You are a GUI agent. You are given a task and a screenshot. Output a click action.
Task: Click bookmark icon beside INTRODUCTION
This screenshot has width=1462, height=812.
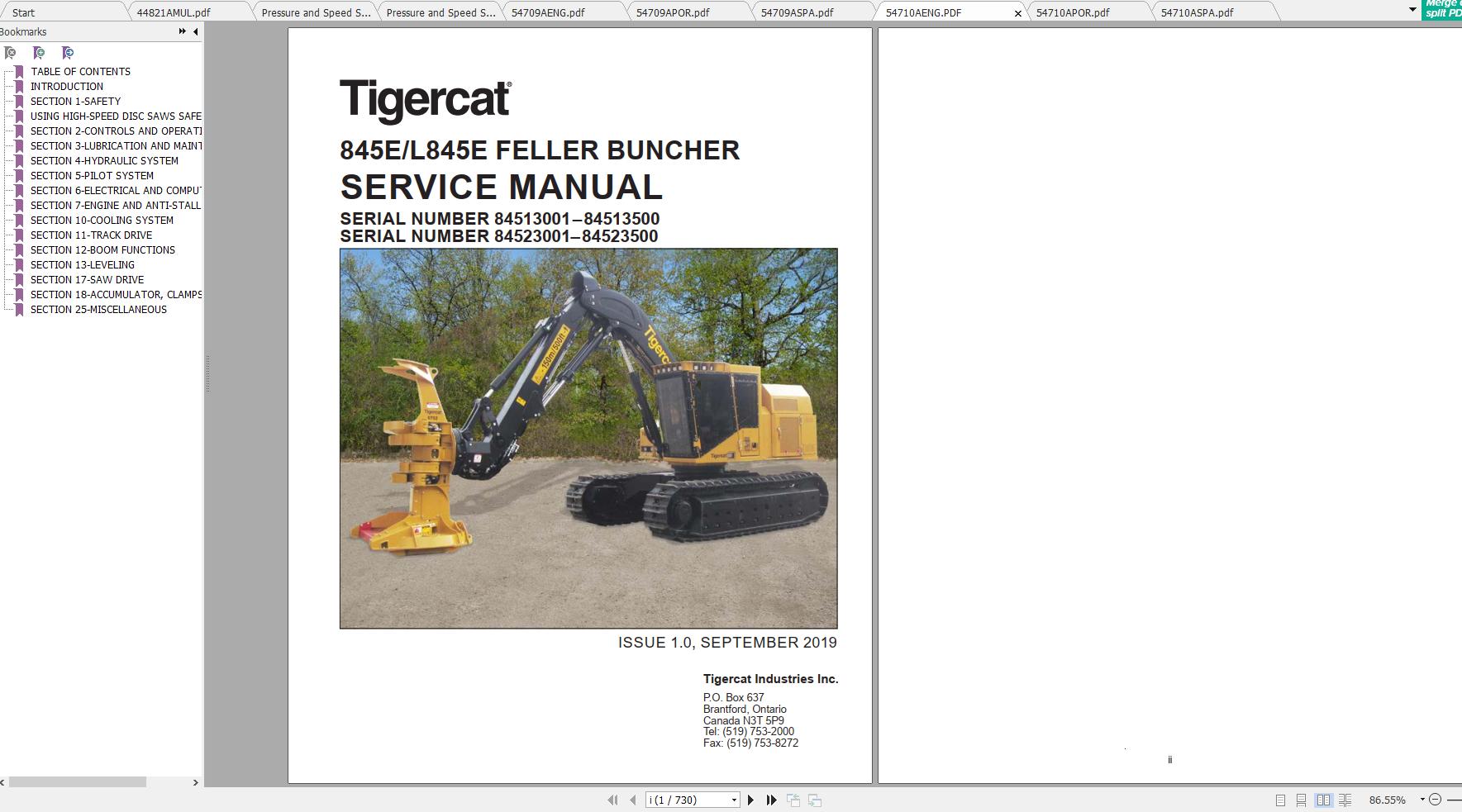tap(19, 87)
